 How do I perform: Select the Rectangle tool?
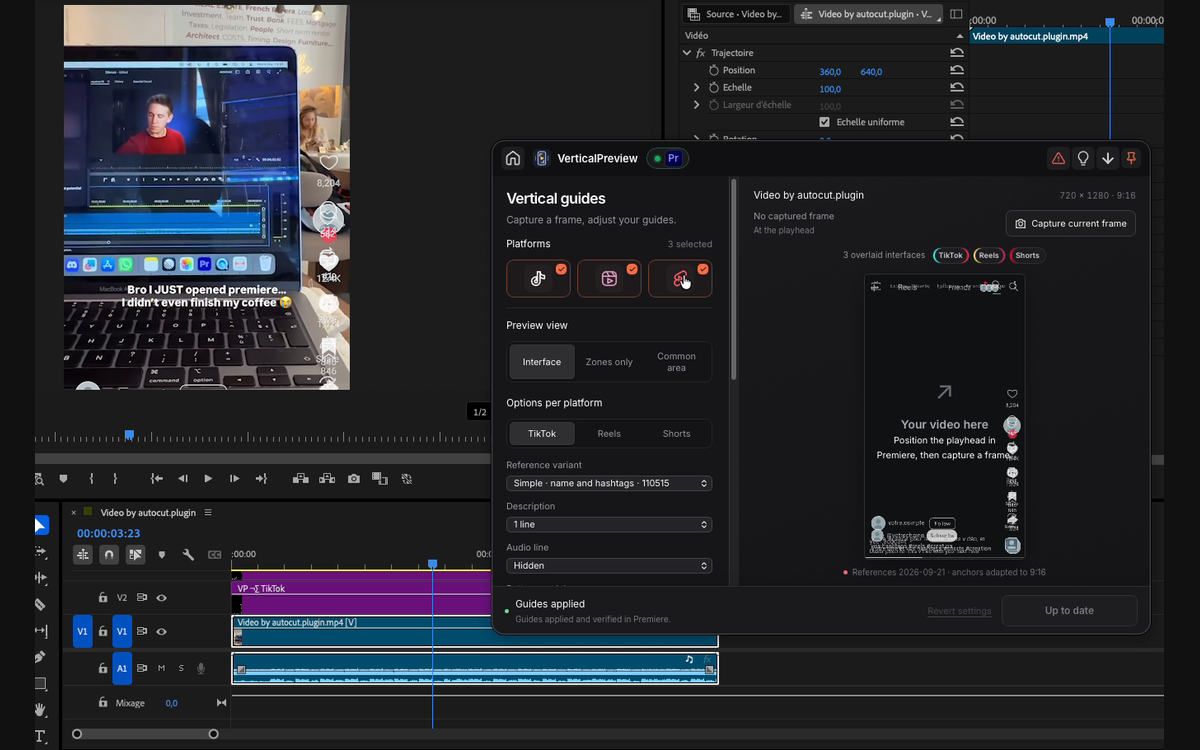[x=41, y=684]
